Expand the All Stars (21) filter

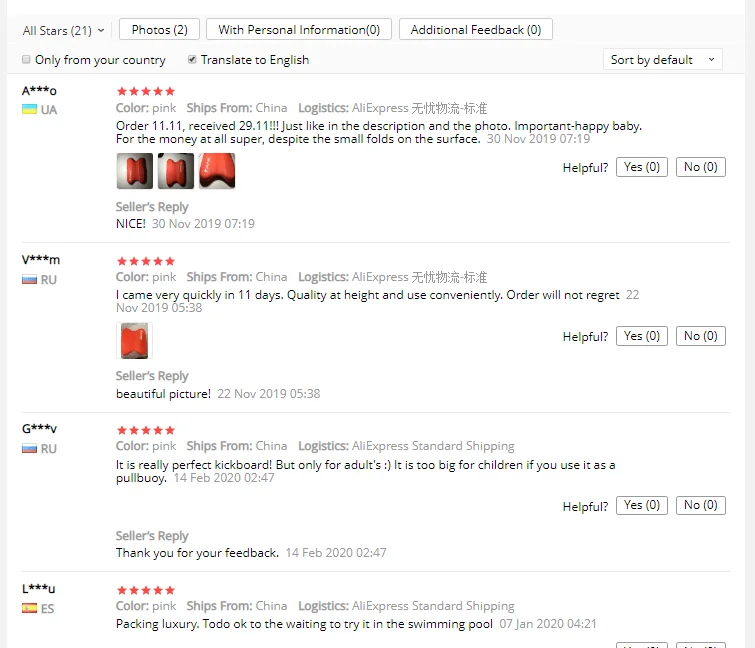coord(64,30)
